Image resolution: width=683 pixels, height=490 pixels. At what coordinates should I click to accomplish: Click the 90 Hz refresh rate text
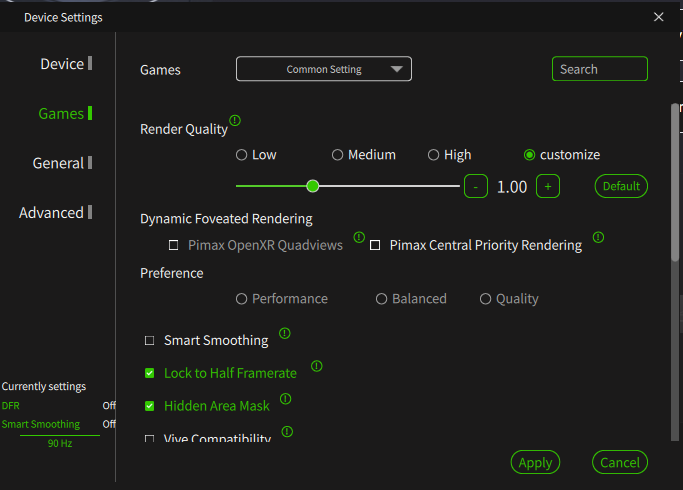60,443
